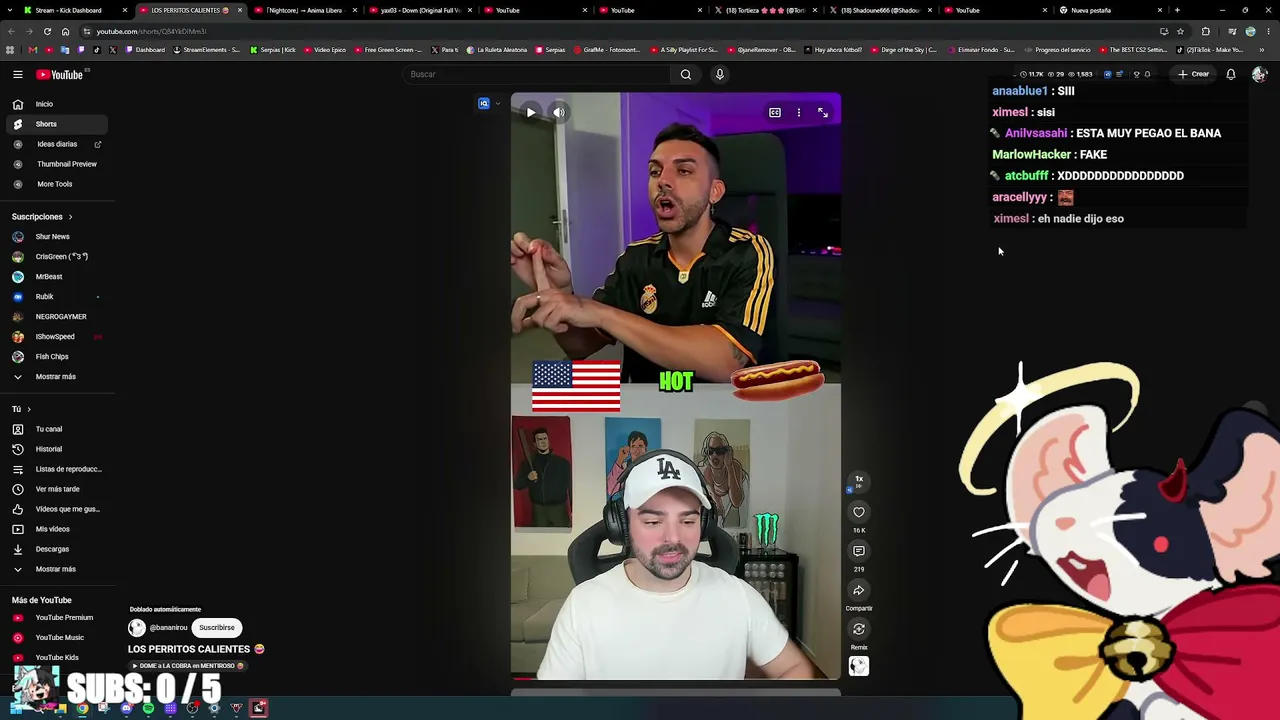Show hidden bookmarks overflow chevron

tap(1264, 50)
